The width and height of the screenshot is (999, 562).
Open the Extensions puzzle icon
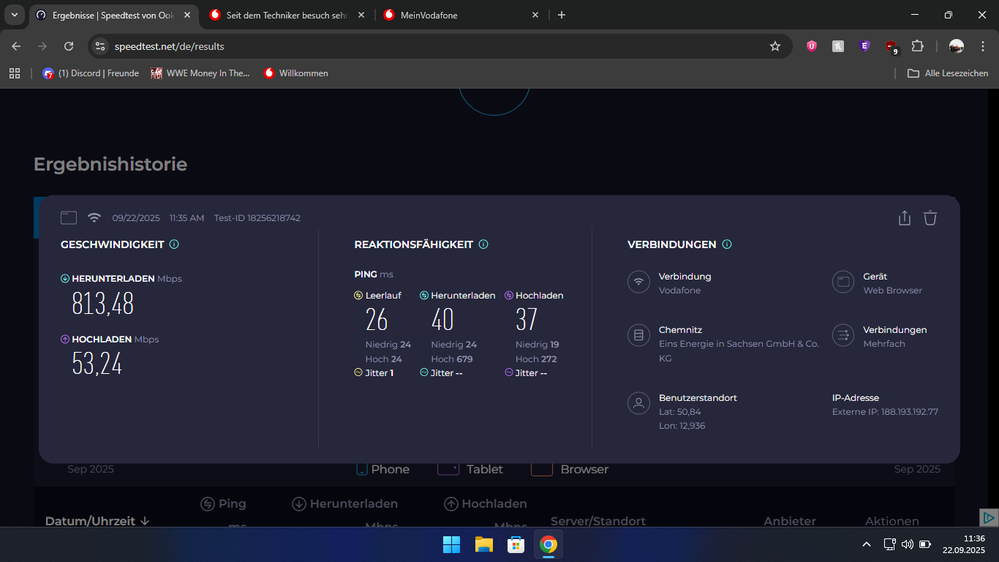[x=917, y=46]
